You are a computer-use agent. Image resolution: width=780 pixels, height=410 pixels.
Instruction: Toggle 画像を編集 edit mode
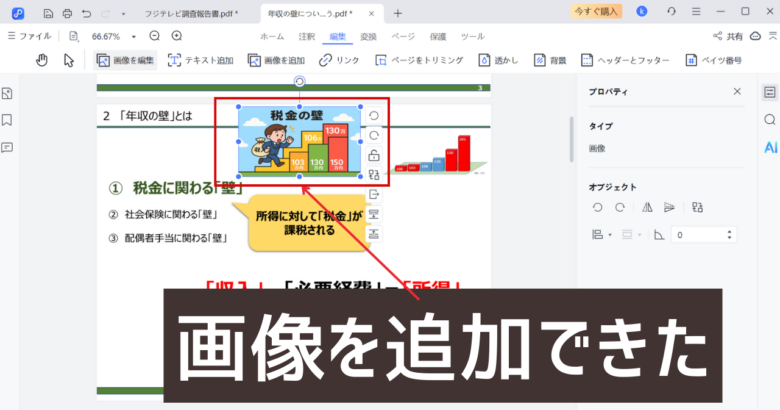[x=126, y=60]
